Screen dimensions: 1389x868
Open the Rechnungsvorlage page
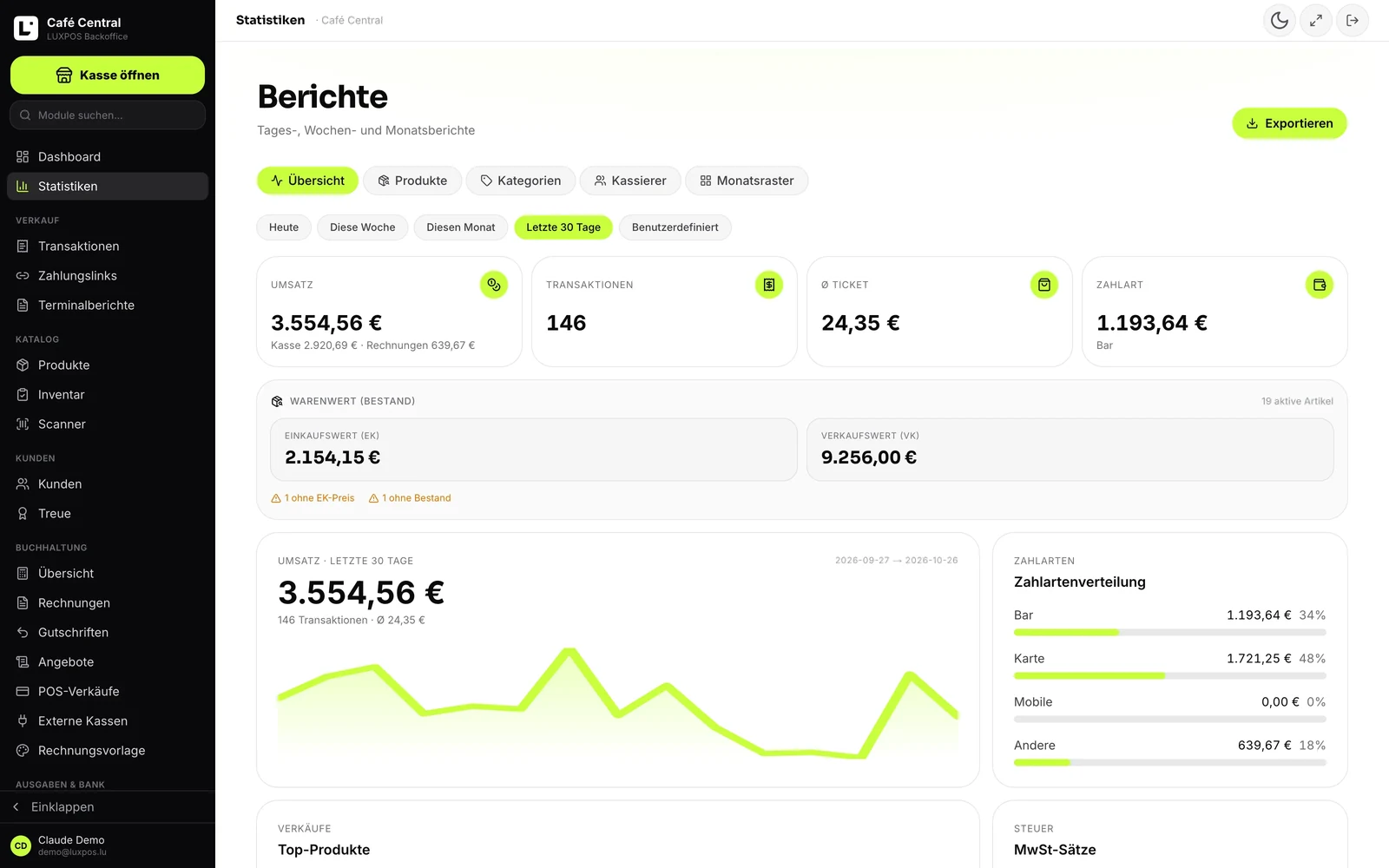[x=108, y=751]
